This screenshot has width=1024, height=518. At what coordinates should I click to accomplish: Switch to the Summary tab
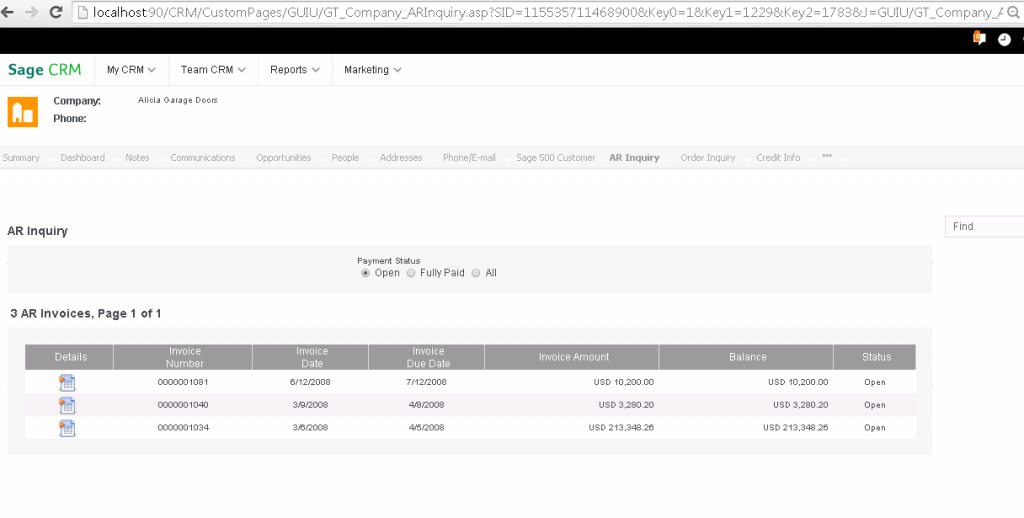pos(21,157)
